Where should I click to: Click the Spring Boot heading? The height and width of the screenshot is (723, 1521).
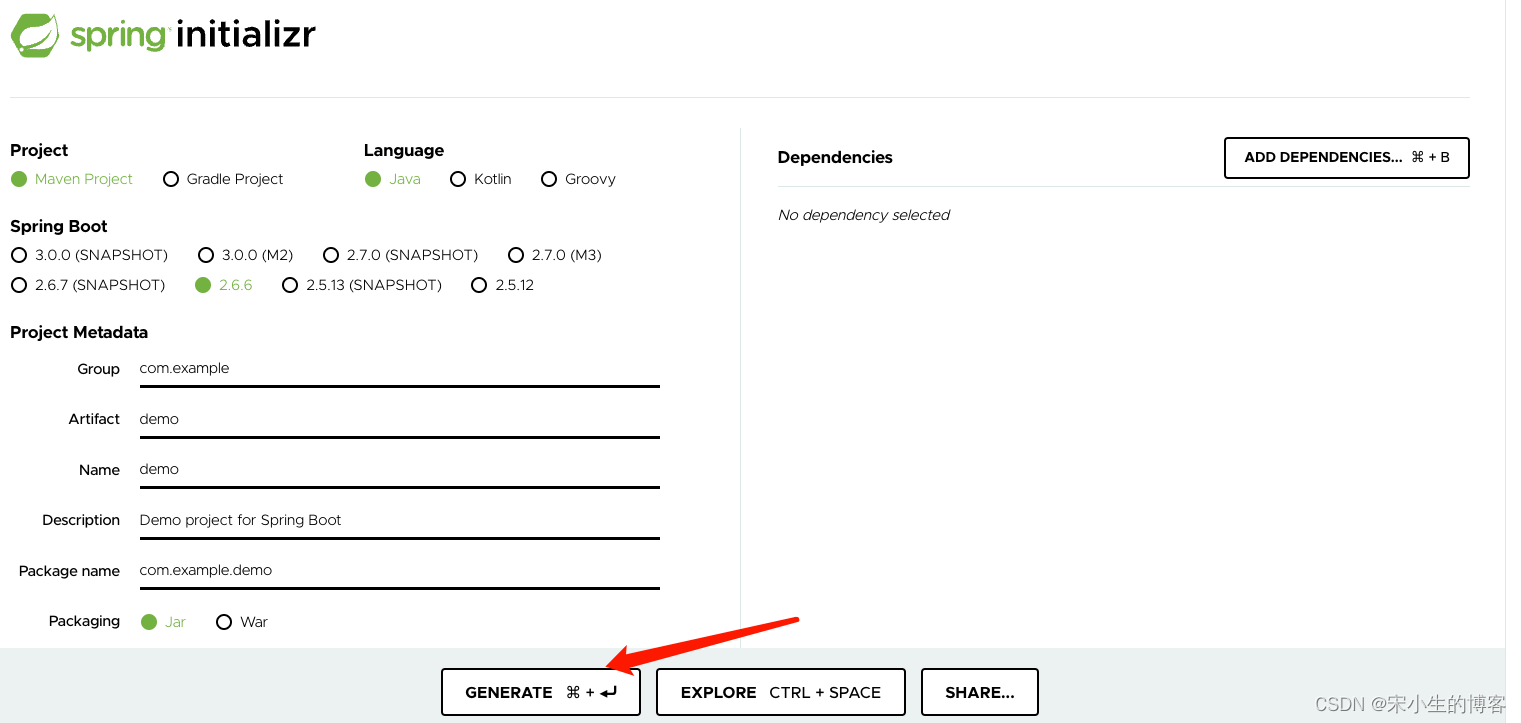[x=58, y=226]
